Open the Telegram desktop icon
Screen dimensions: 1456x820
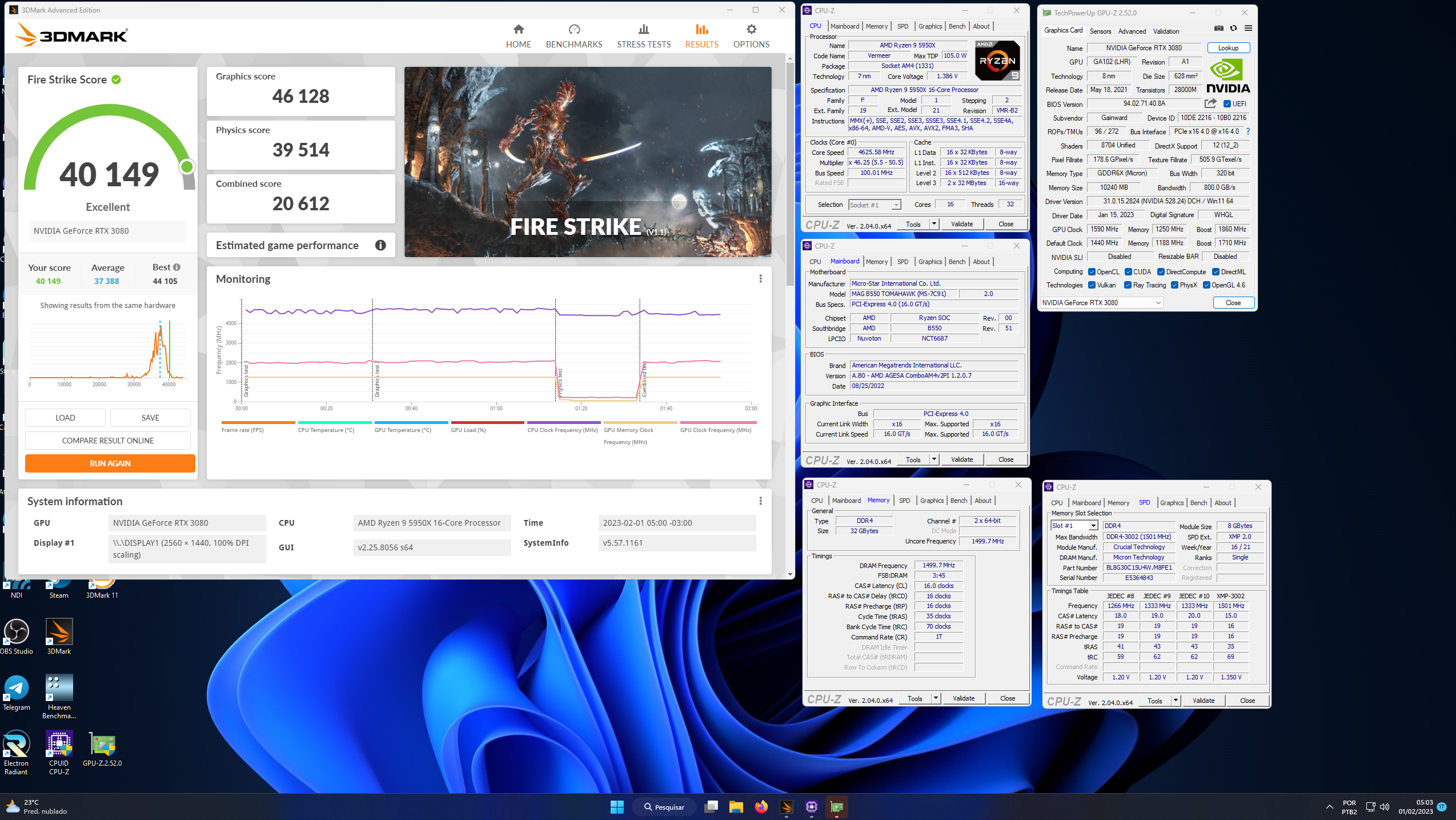pos(17,692)
